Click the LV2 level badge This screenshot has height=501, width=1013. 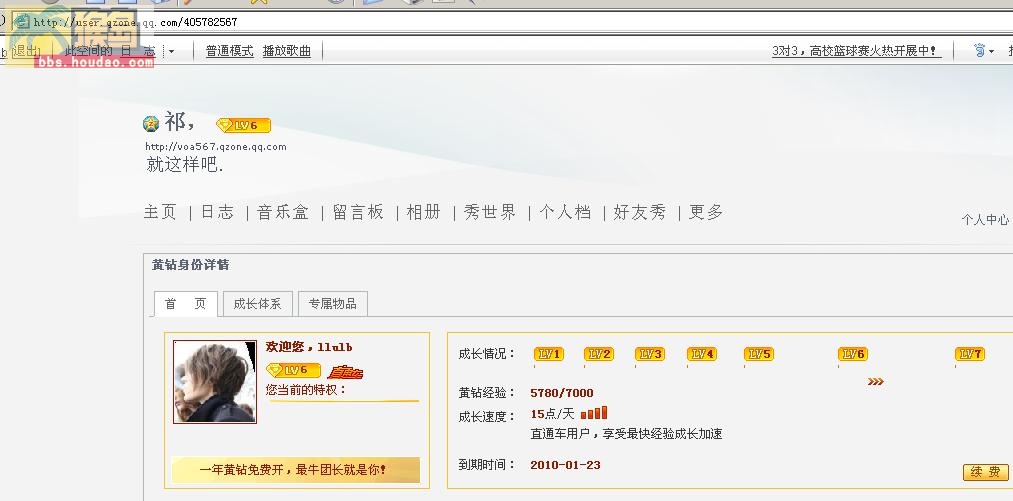599,354
